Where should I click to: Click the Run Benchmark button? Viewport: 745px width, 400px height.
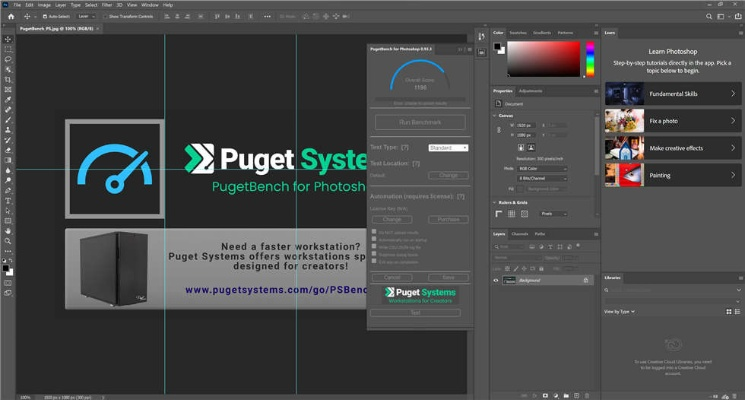pyautogui.click(x=420, y=122)
